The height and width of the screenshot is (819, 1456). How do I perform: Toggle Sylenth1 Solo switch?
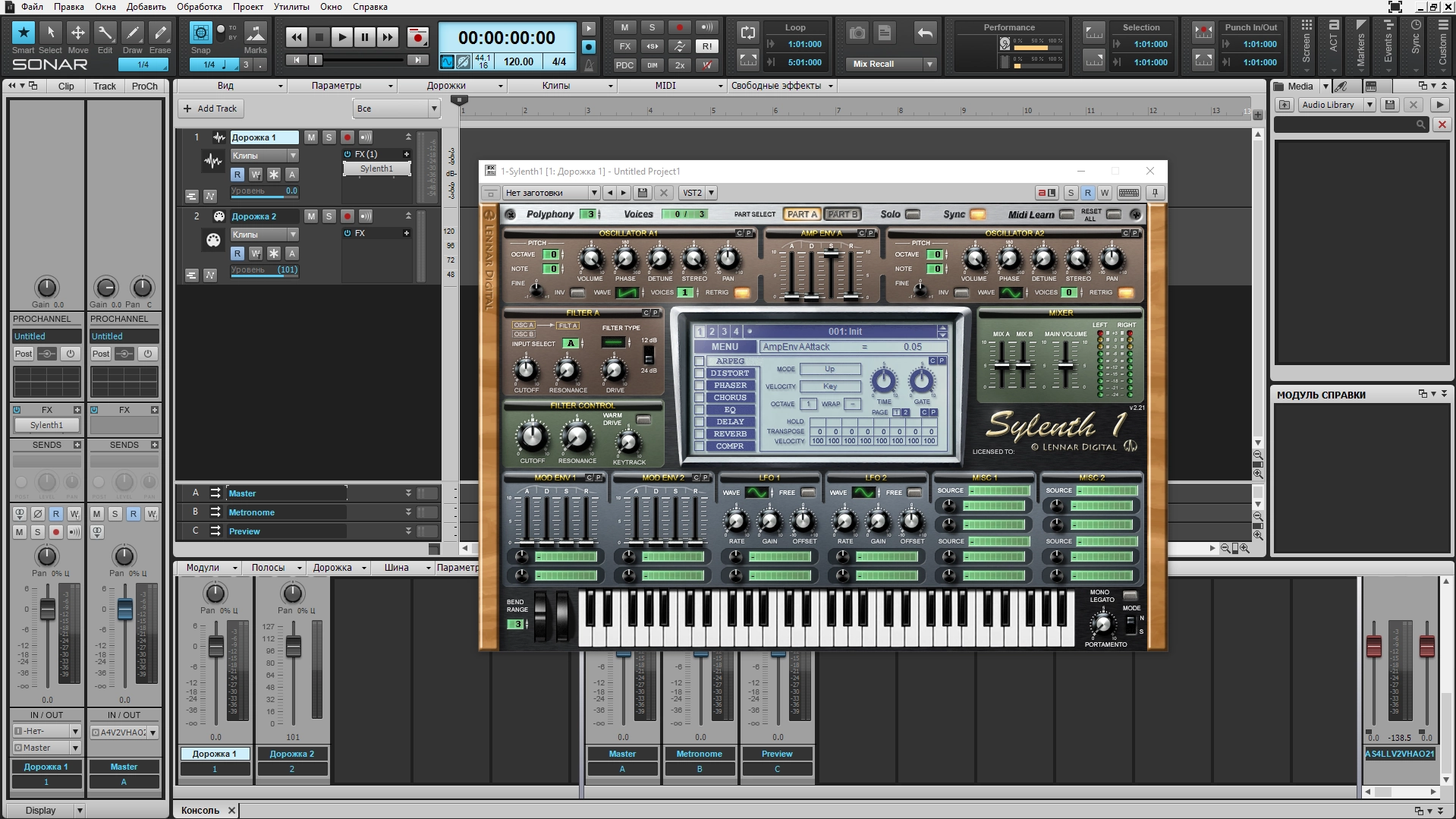[913, 214]
